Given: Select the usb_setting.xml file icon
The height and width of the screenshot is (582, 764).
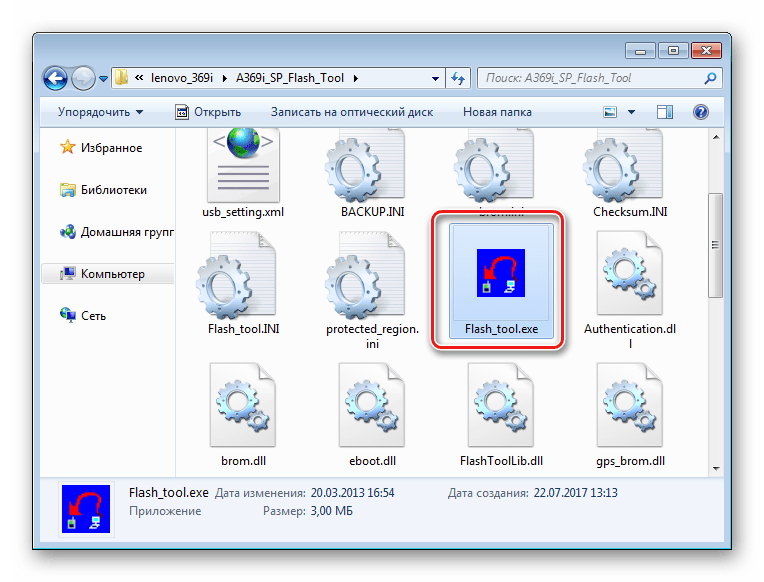Looking at the screenshot, I should pyautogui.click(x=243, y=165).
